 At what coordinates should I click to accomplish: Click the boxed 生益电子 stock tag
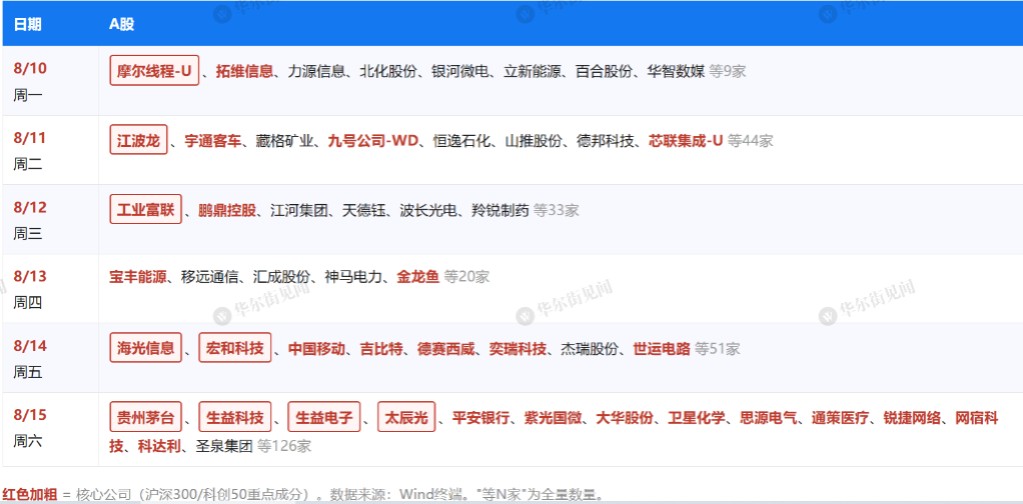[x=324, y=417]
